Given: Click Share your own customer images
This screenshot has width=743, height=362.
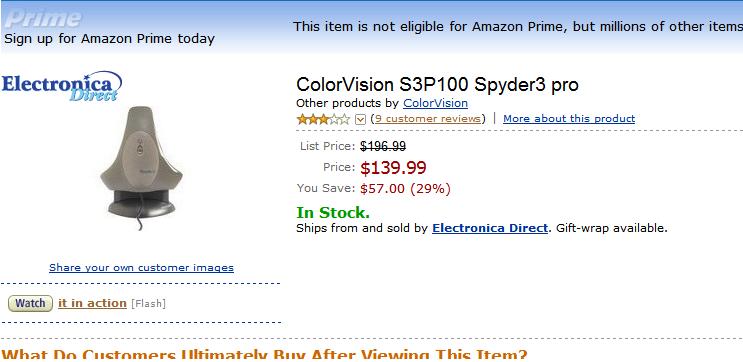Looking at the screenshot, I should [x=141, y=268].
